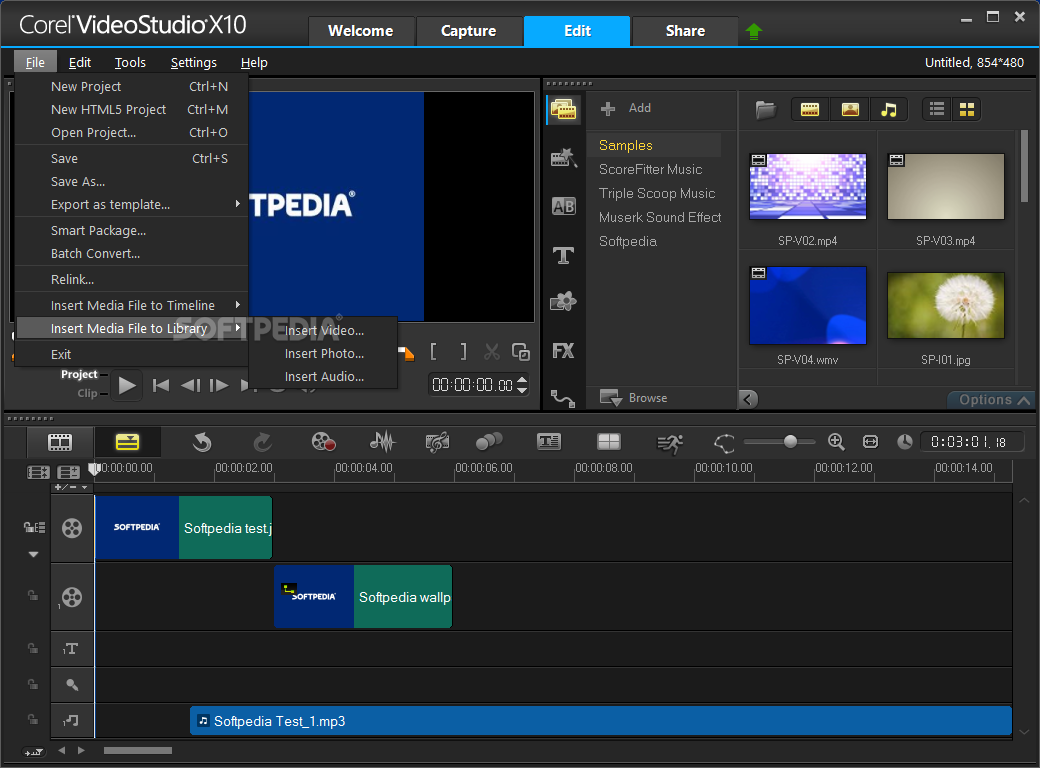
Task: Choose Insert Video... from submenu
Action: click(x=324, y=331)
